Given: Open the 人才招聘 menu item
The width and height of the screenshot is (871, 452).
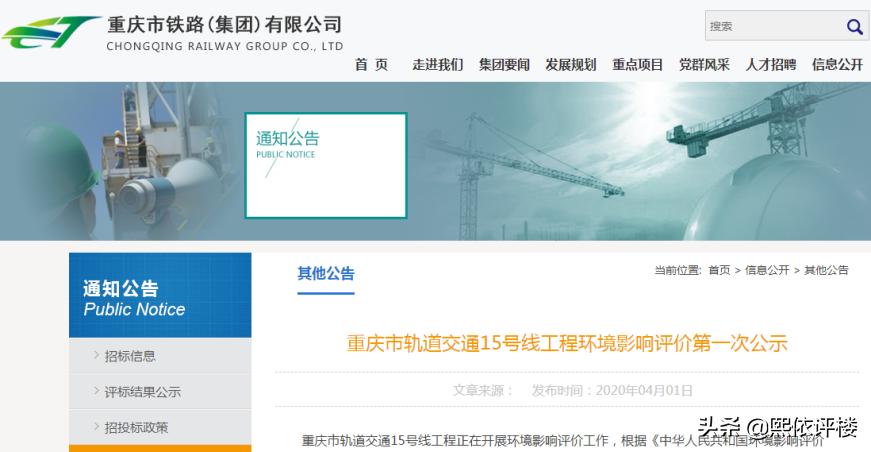Looking at the screenshot, I should 771,65.
